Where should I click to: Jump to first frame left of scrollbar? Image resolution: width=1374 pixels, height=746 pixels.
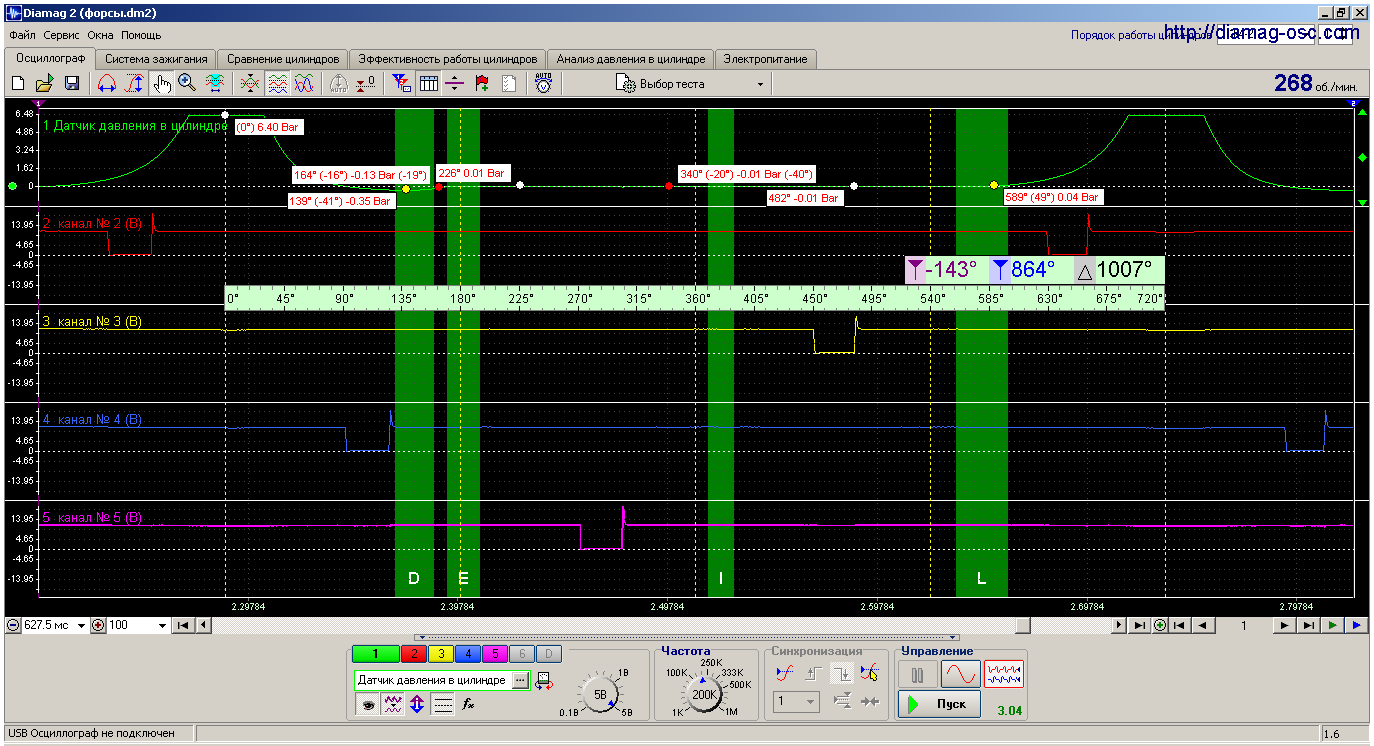[x=183, y=626]
